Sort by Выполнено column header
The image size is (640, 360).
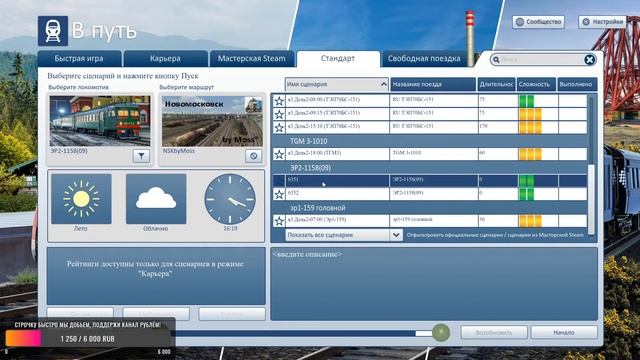pyautogui.click(x=577, y=84)
